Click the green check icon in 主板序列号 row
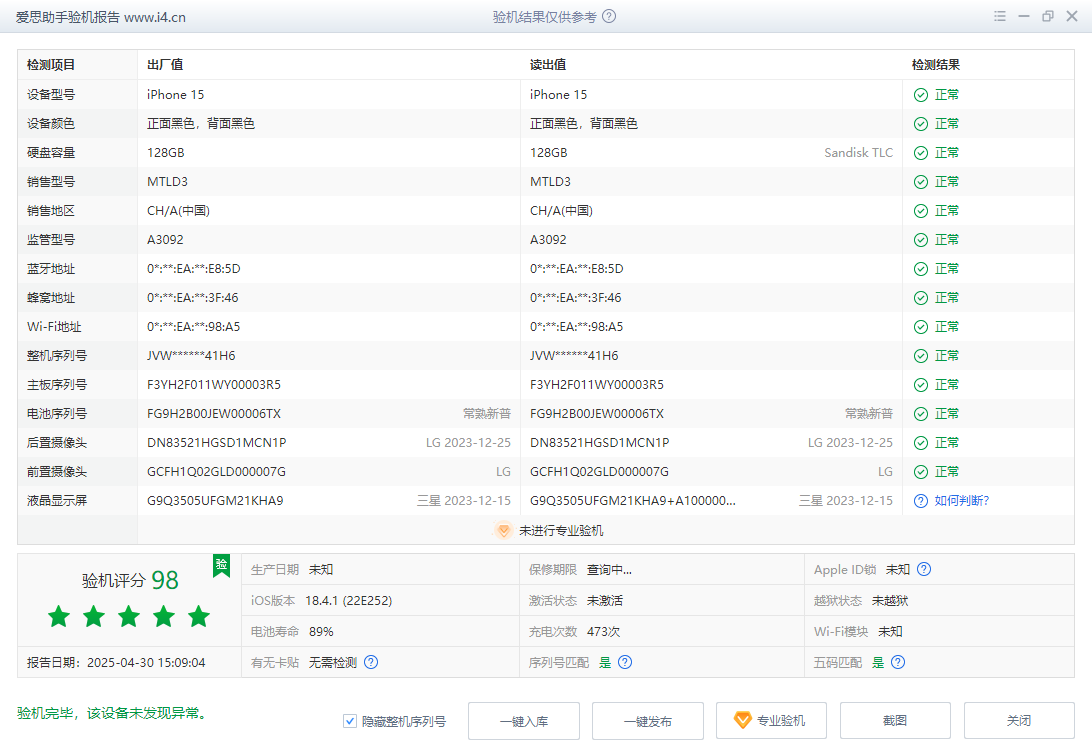This screenshot has height=756, width=1092. pos(921,385)
